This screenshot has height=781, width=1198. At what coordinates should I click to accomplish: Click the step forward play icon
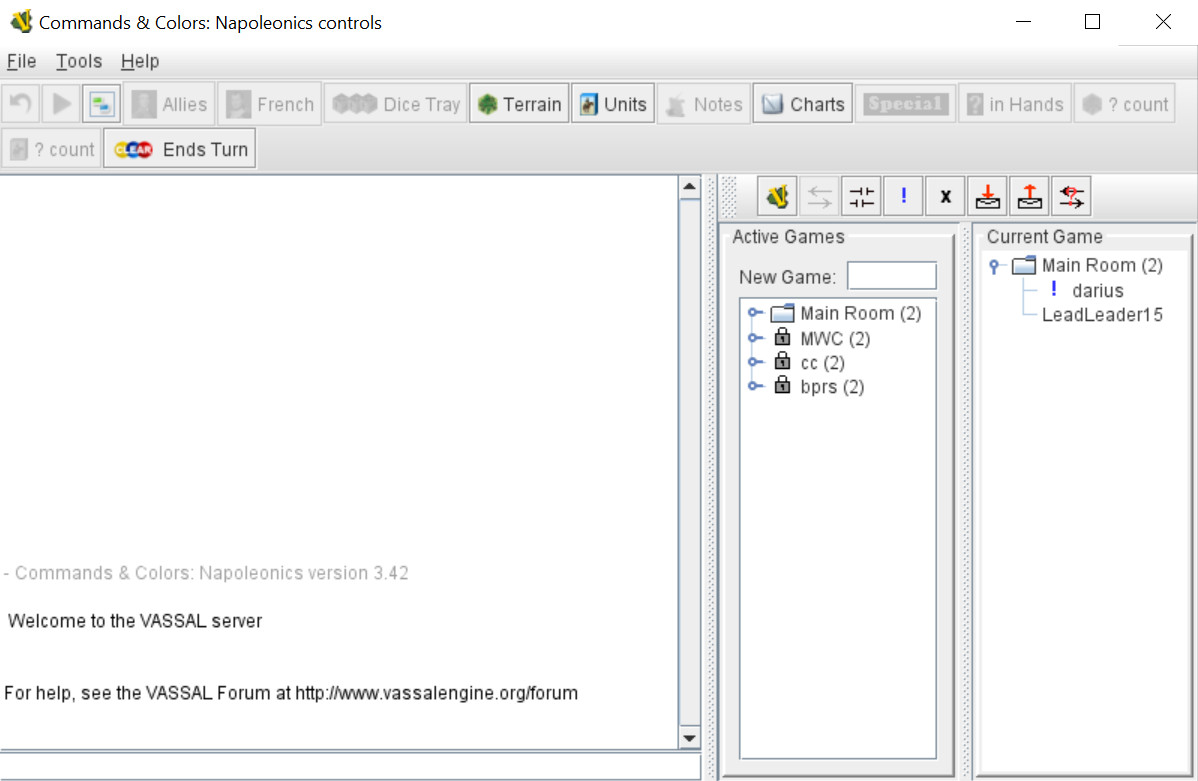click(x=61, y=103)
